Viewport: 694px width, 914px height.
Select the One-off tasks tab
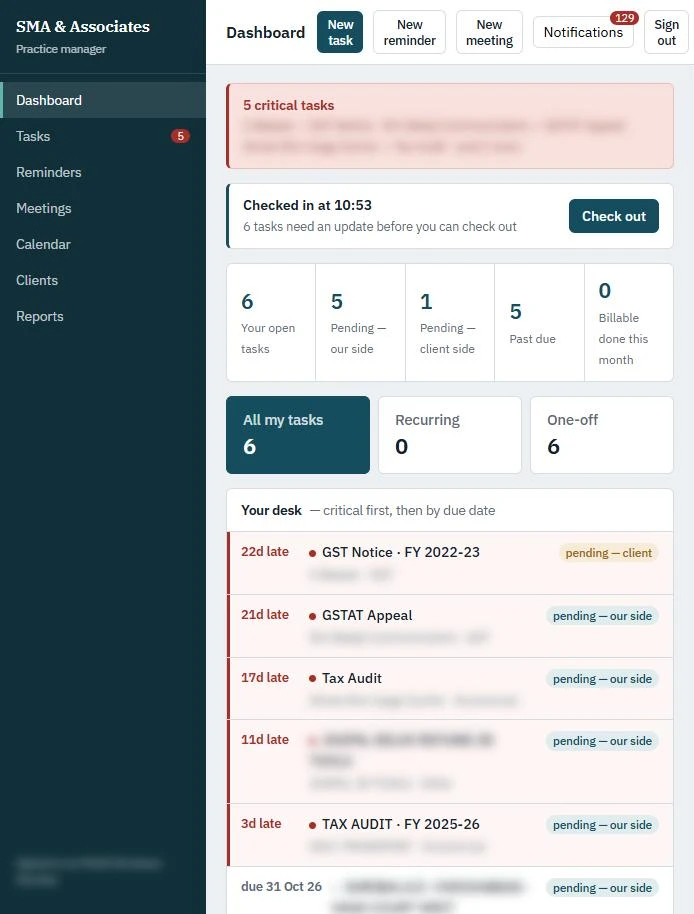602,435
